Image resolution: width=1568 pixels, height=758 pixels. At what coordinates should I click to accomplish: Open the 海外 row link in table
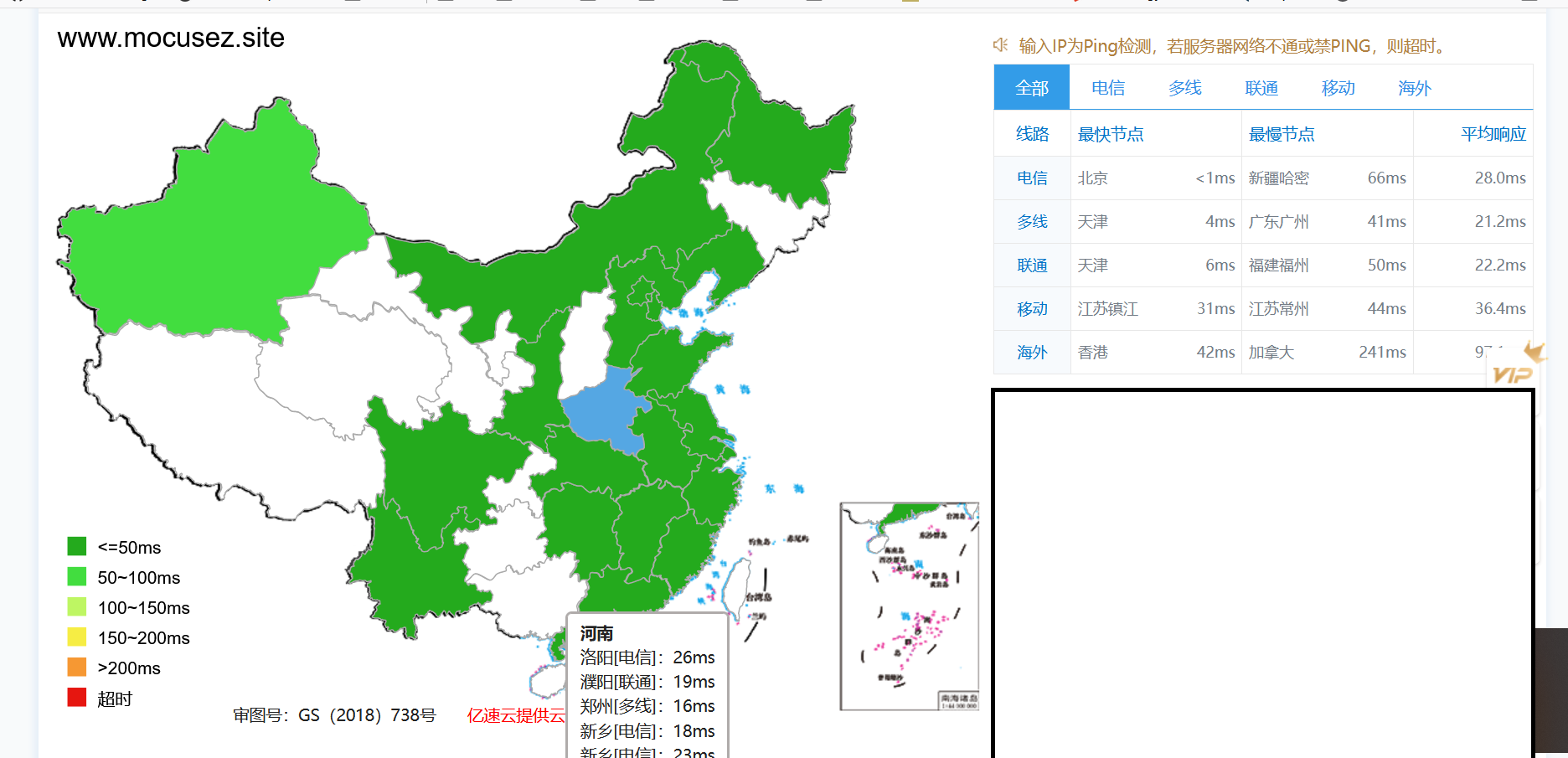1032,352
